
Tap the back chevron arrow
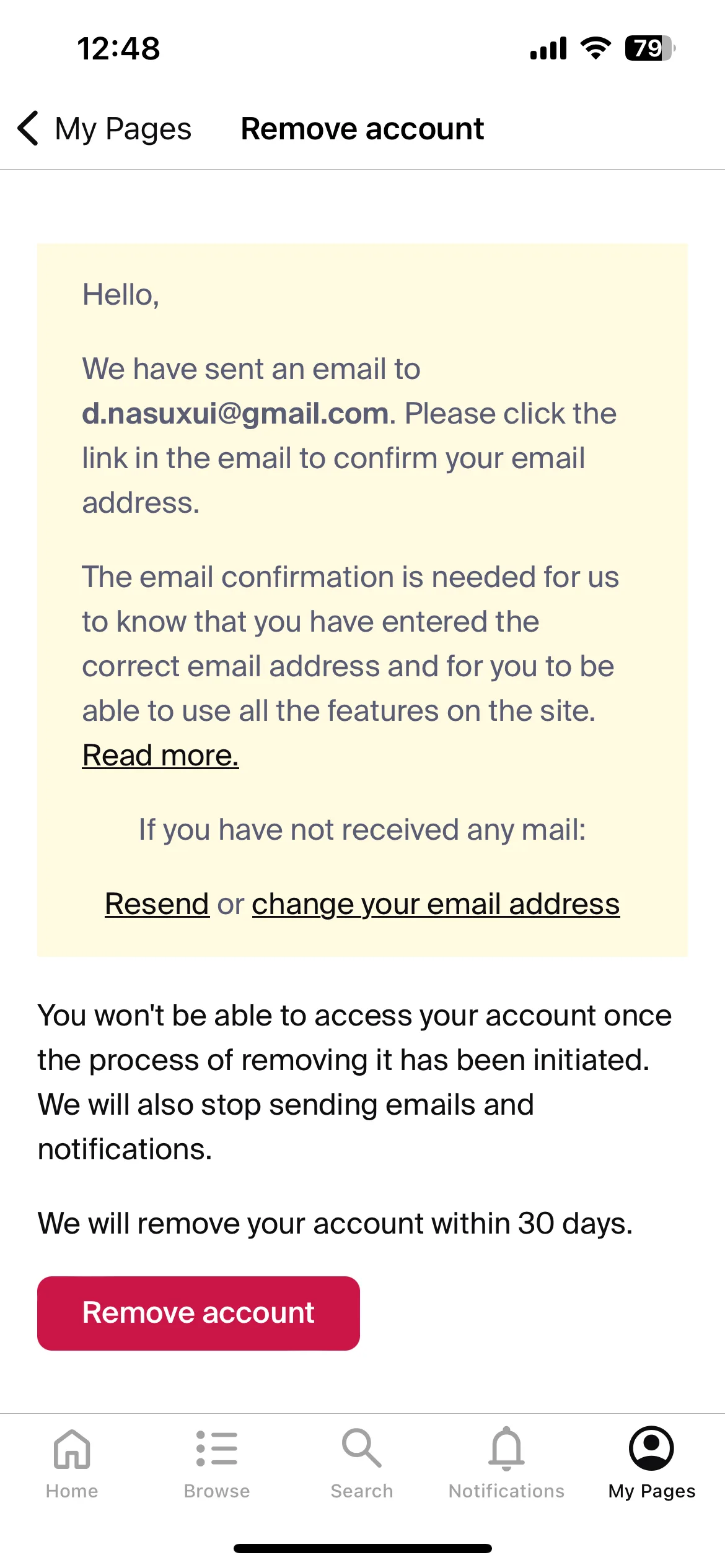coord(29,128)
